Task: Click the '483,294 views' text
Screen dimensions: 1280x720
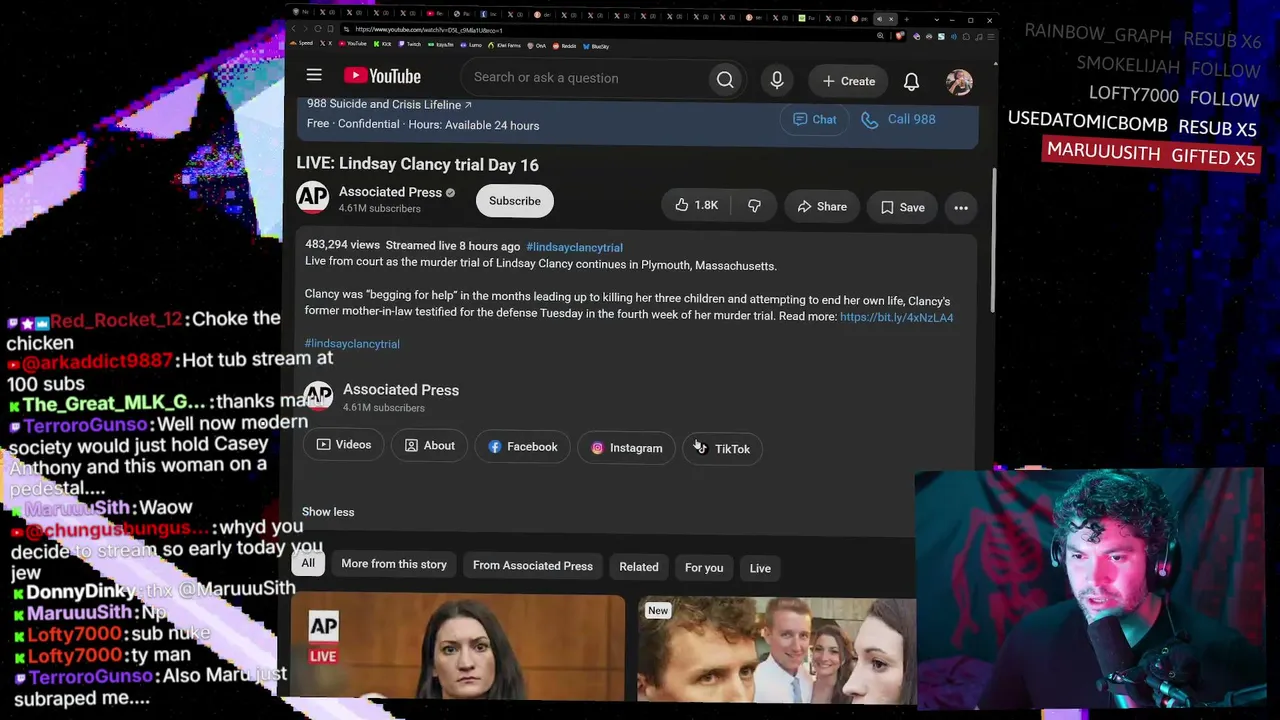Action: pos(342,245)
